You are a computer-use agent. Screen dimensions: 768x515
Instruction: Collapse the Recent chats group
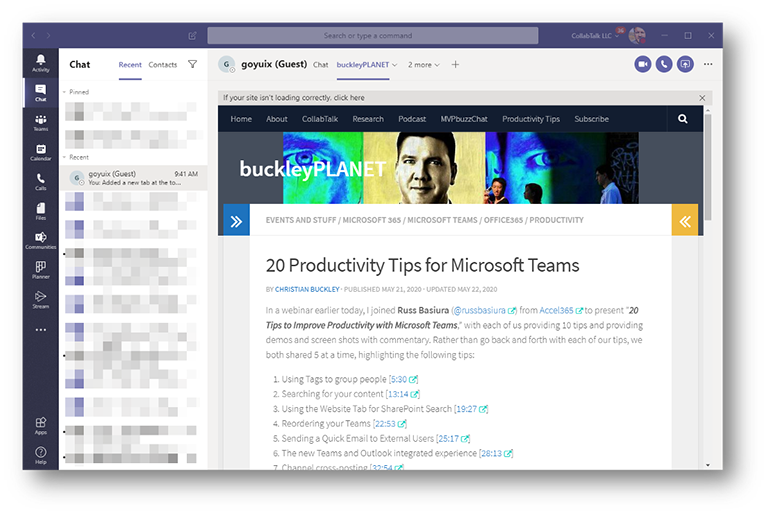pyautogui.click(x=64, y=157)
